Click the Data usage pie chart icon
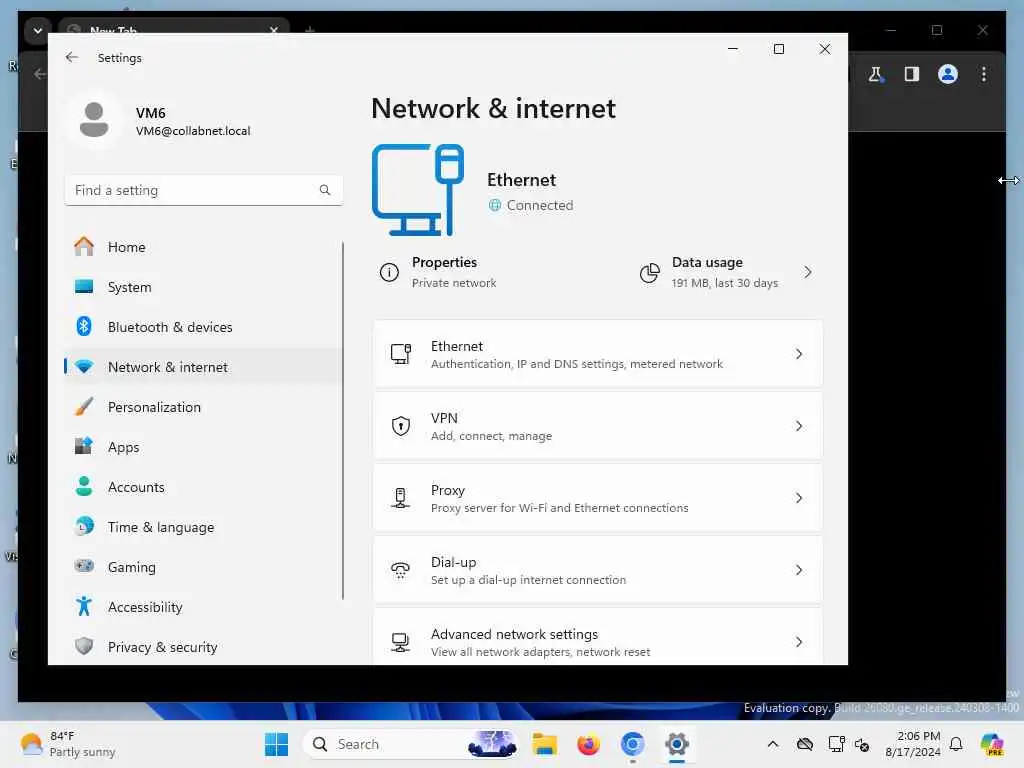 click(650, 272)
